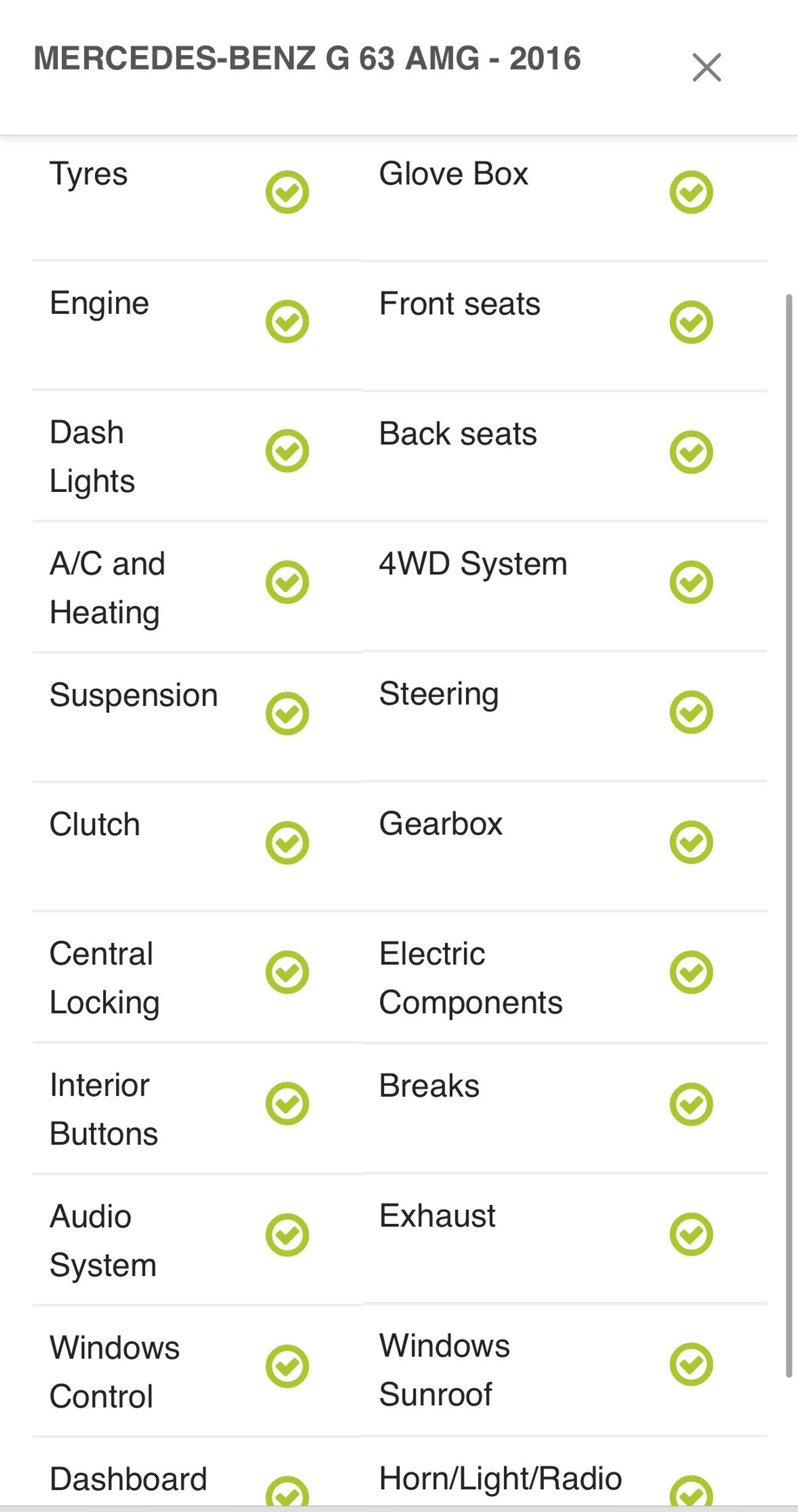Image resolution: width=798 pixels, height=1512 pixels.
Task: Click the Central Locking check icon
Action: (x=287, y=972)
